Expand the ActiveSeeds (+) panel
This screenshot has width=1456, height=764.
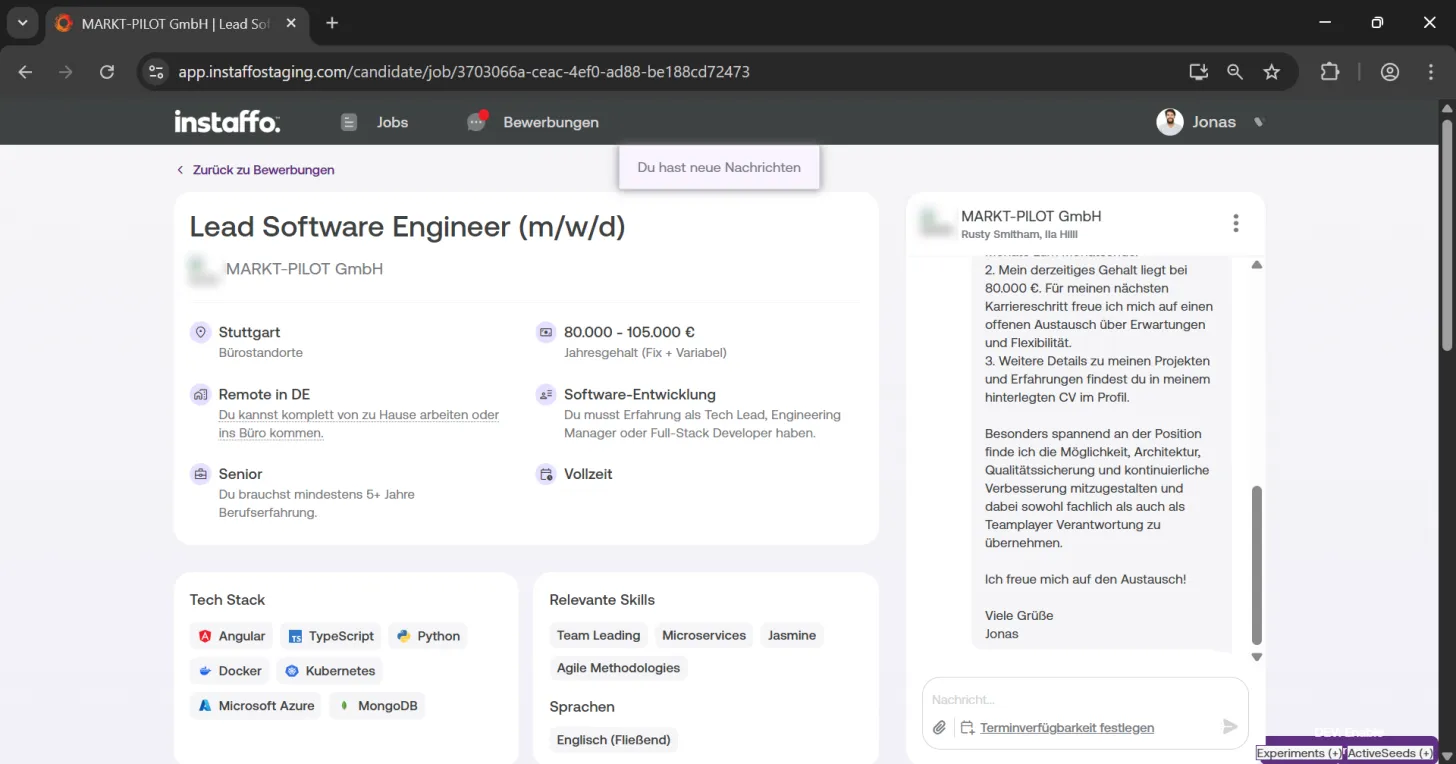pos(1390,753)
